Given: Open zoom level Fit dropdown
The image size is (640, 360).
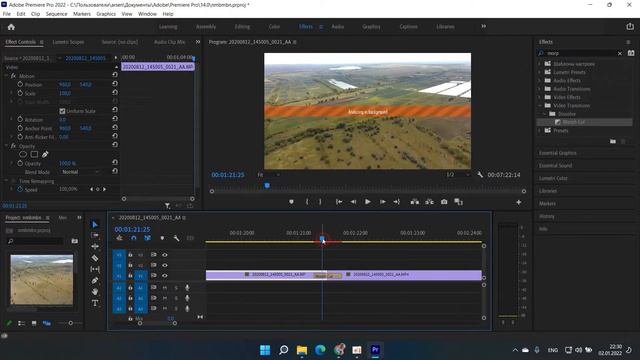Looking at the screenshot, I should click(x=268, y=175).
